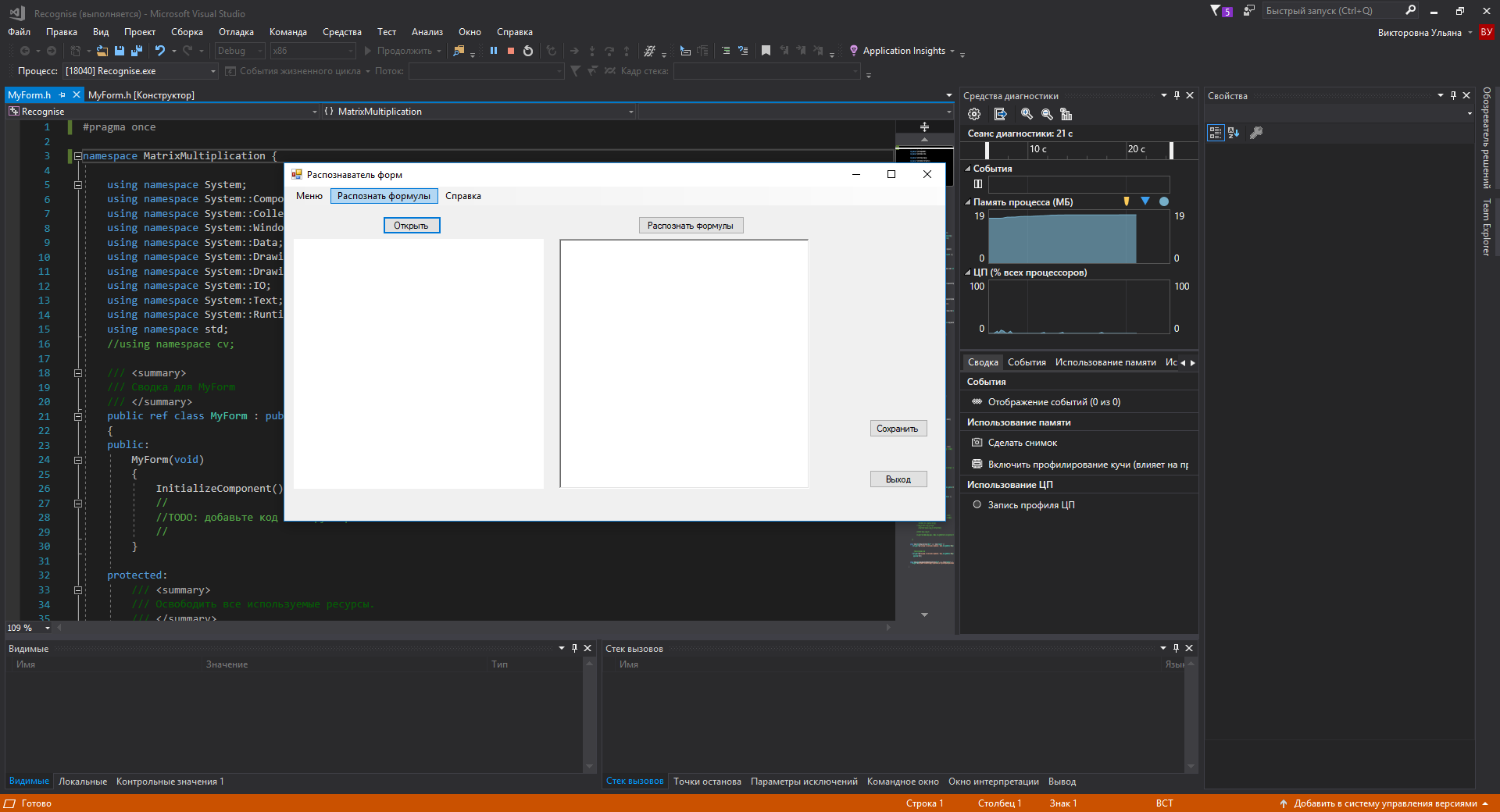Collapse the События section in diagnostics
The image size is (1500, 812).
968,169
